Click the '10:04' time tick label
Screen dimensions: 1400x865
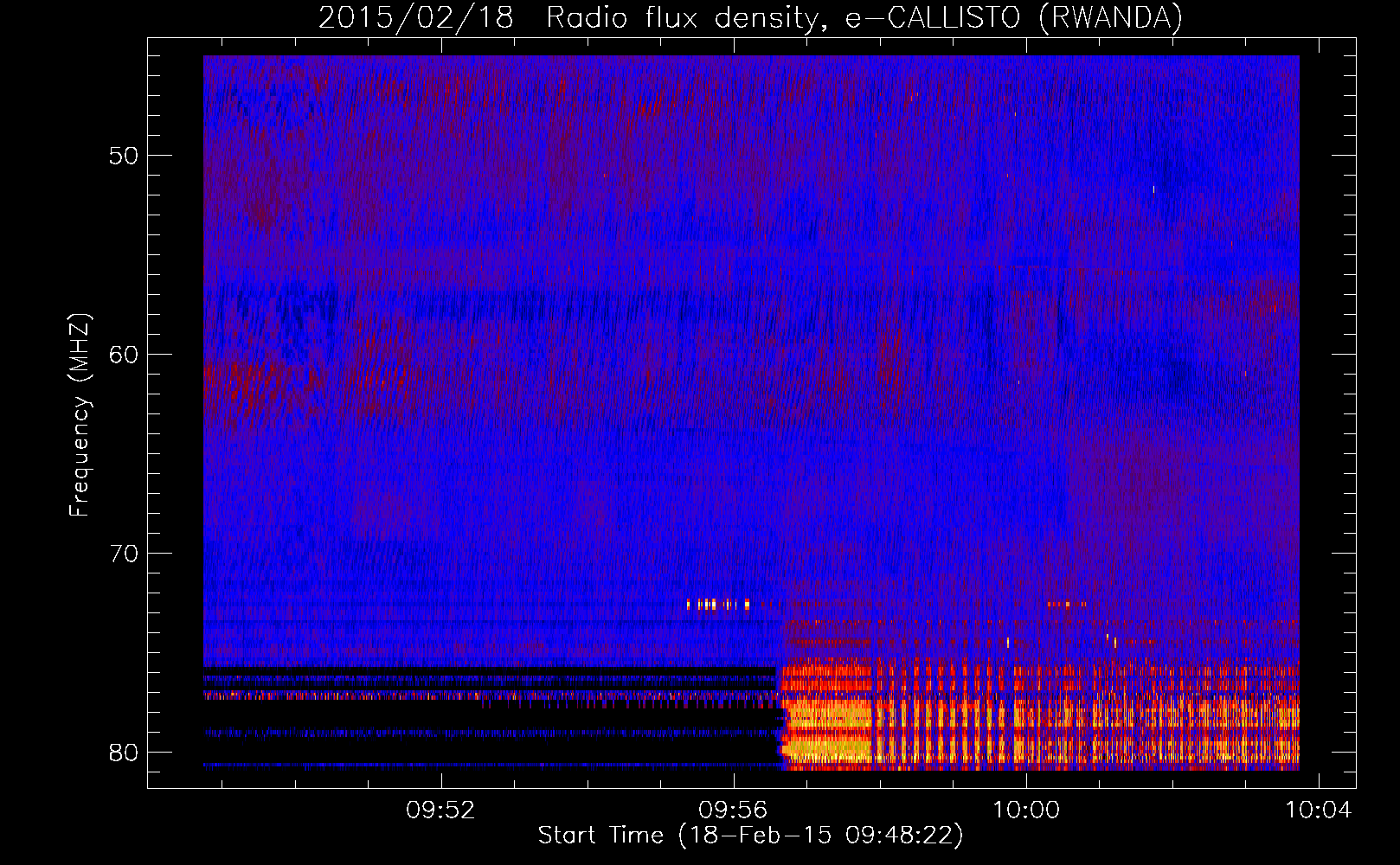[1318, 811]
